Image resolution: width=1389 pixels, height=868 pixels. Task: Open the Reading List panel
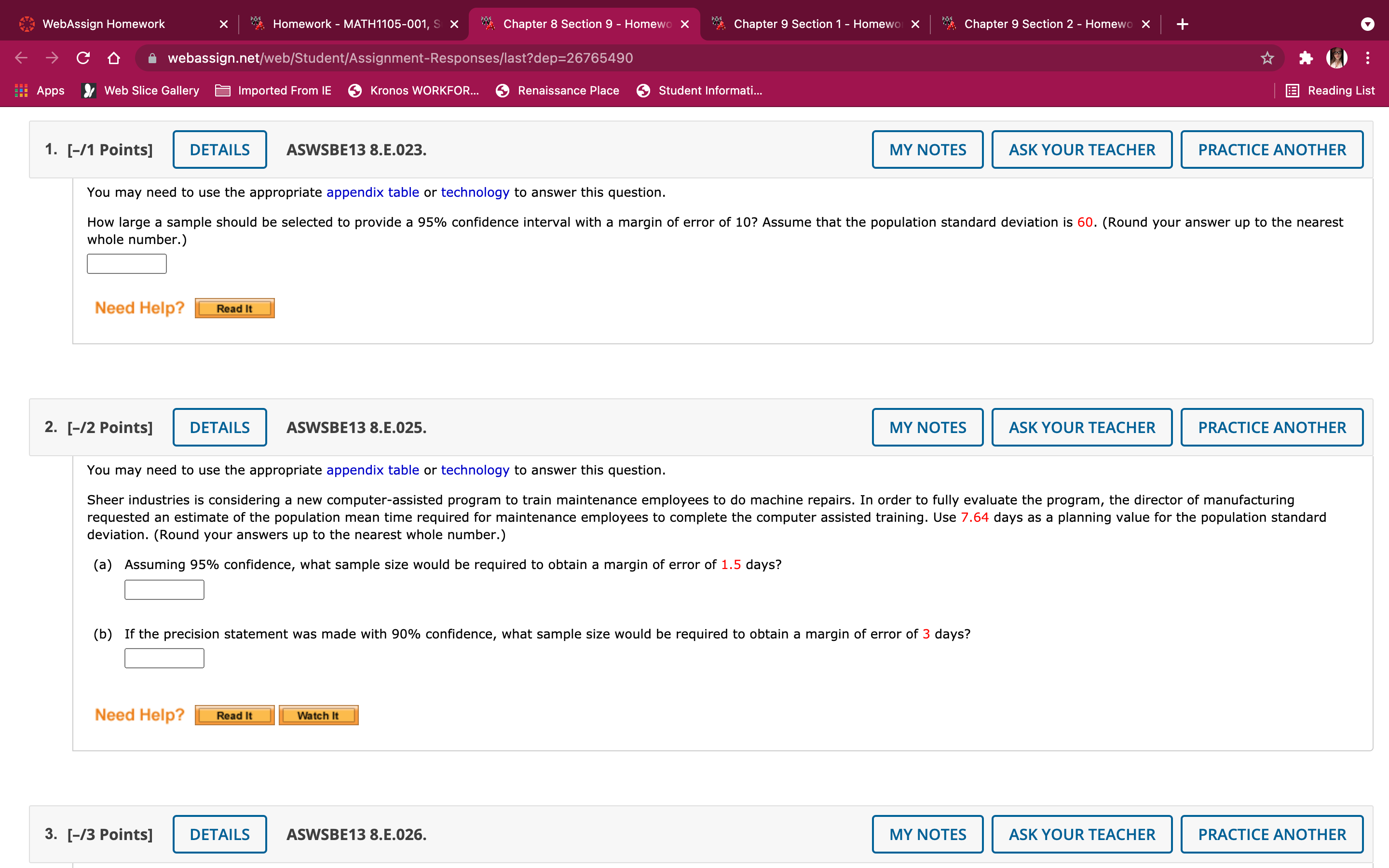pos(1330,91)
